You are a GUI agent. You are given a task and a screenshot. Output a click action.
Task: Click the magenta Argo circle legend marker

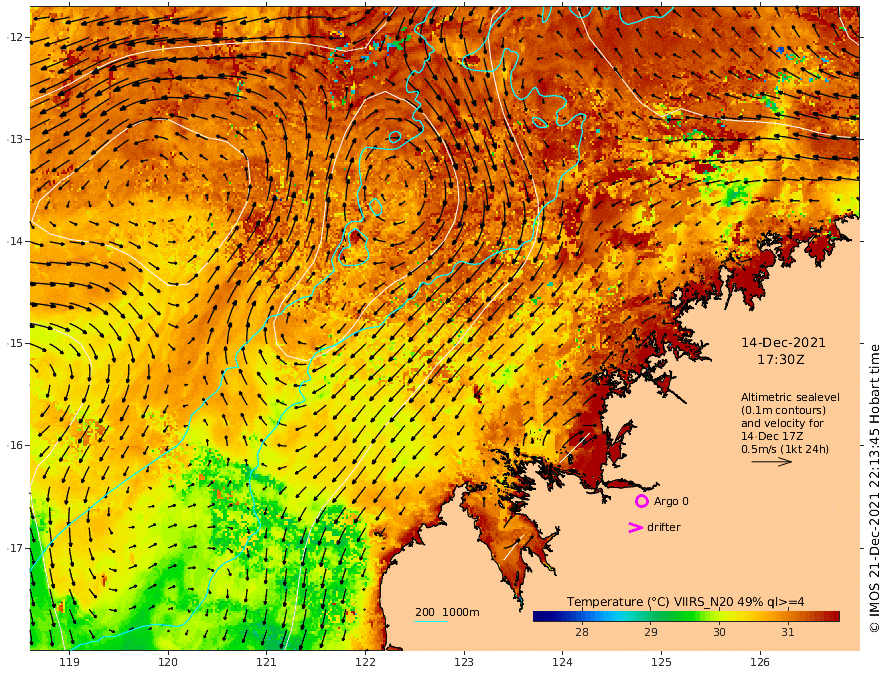click(x=641, y=501)
